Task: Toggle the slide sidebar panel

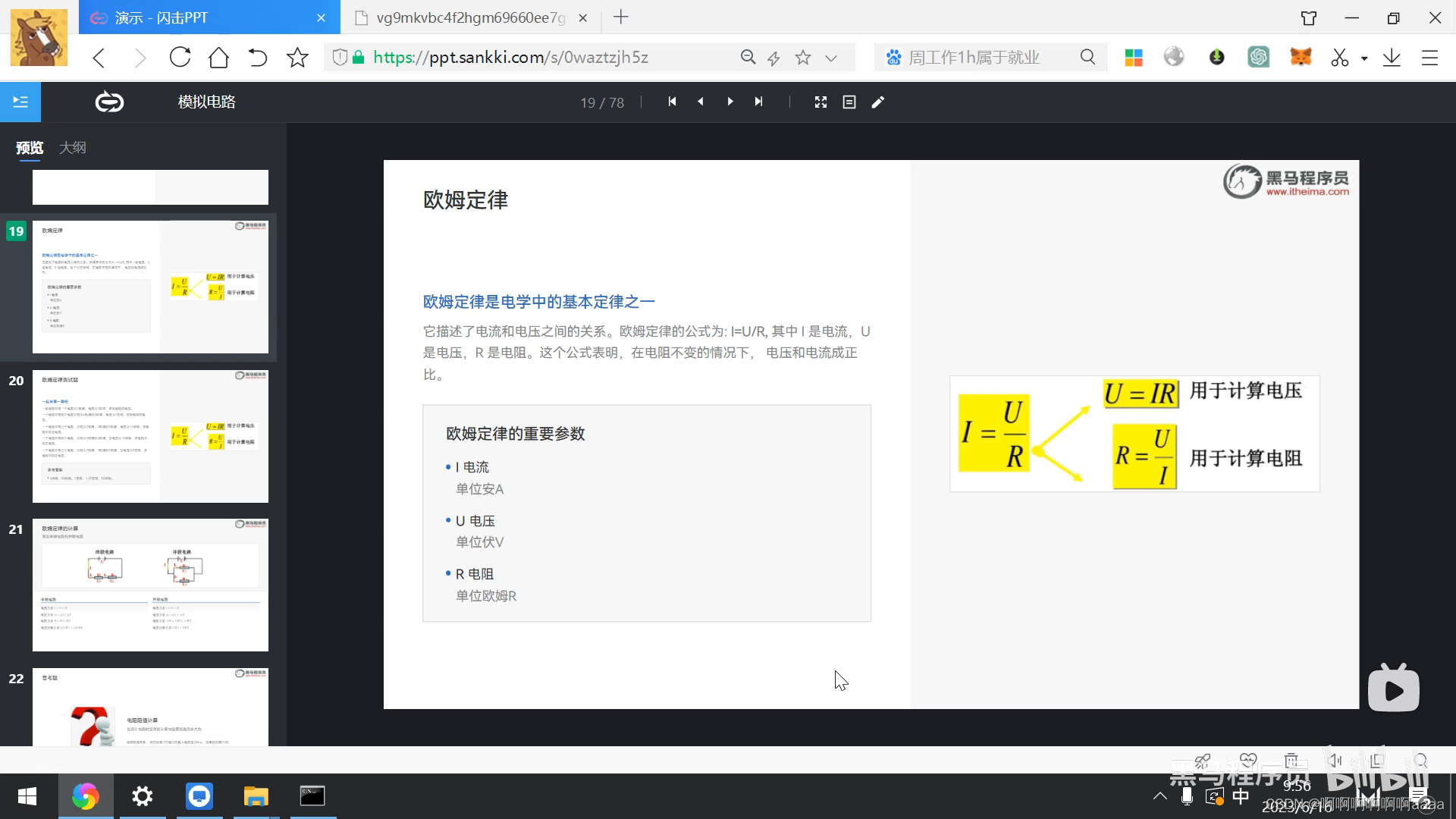Action: point(20,102)
